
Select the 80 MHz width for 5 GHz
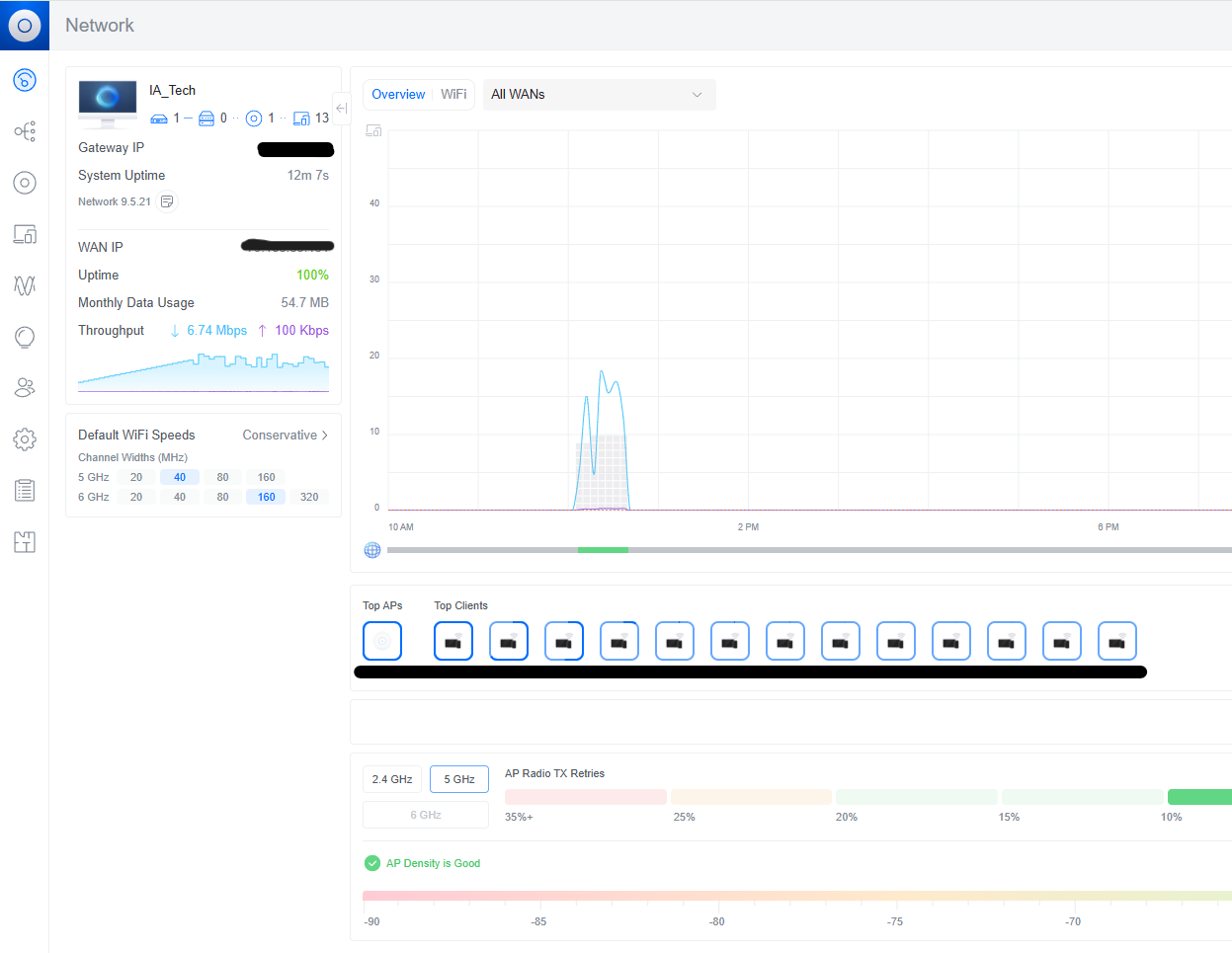(223, 477)
